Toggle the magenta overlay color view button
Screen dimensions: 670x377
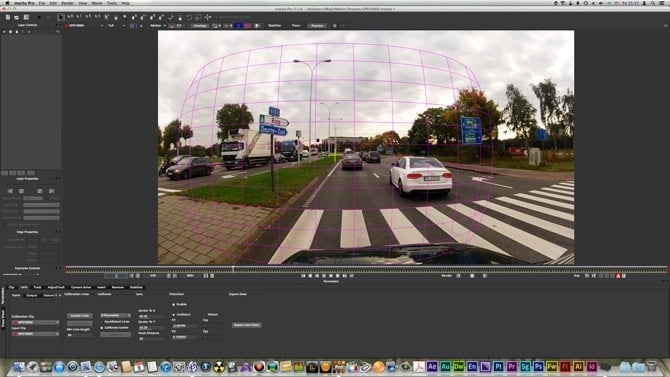pos(248,26)
